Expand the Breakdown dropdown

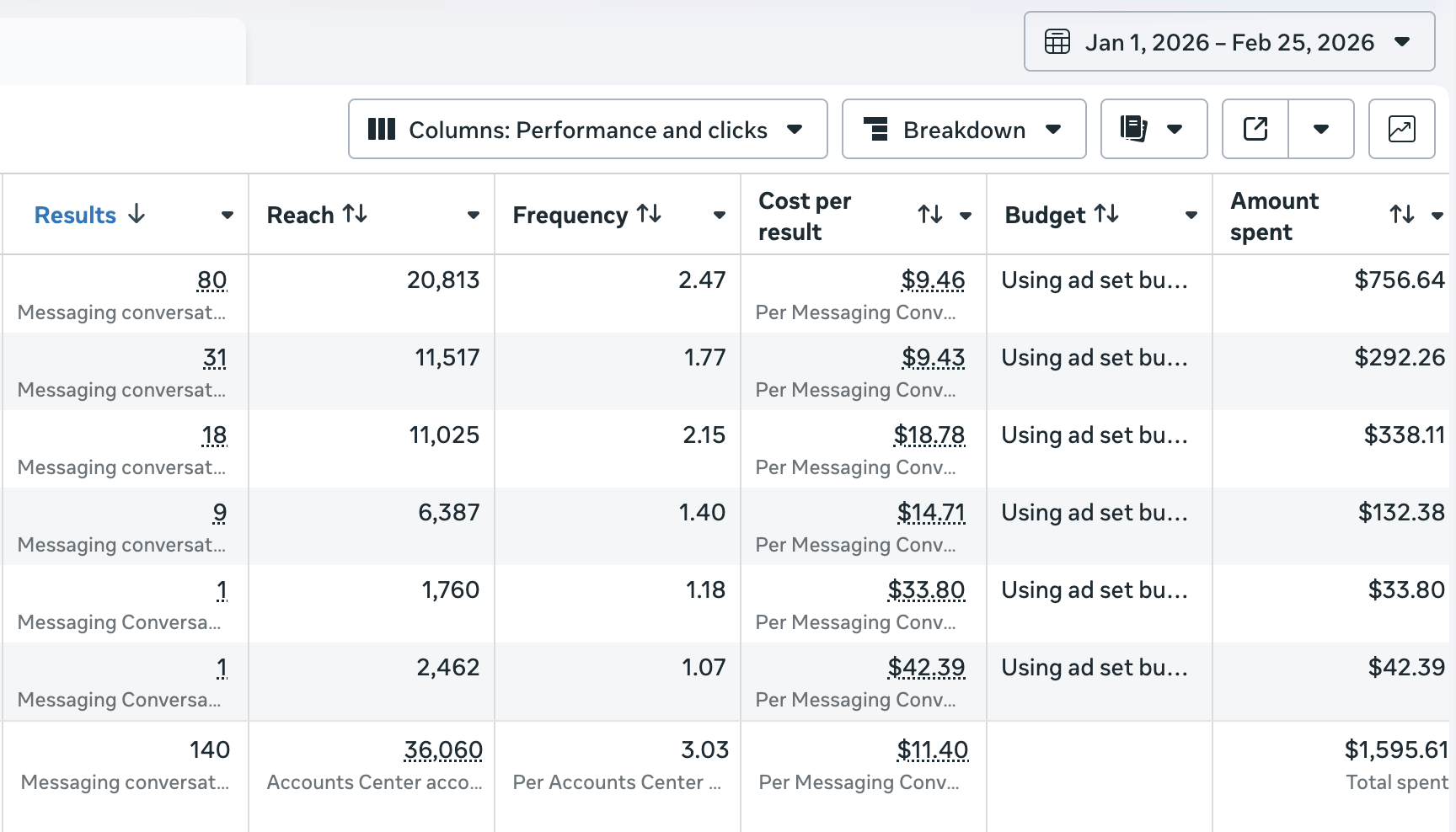(963, 130)
